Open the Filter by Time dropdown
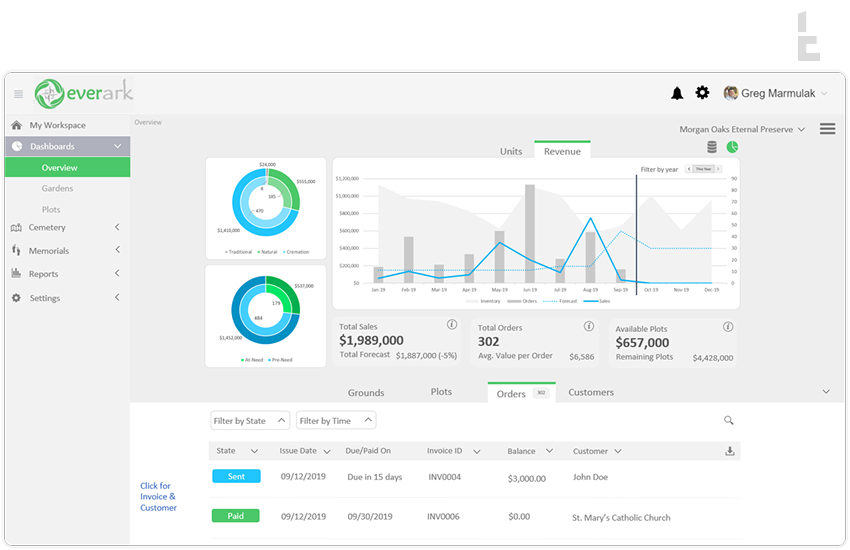This screenshot has width=850, height=550. [335, 421]
